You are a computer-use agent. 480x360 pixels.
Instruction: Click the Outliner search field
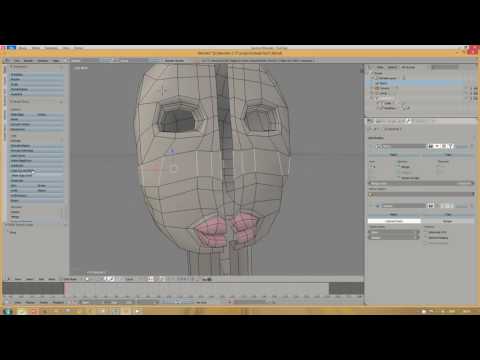point(445,67)
